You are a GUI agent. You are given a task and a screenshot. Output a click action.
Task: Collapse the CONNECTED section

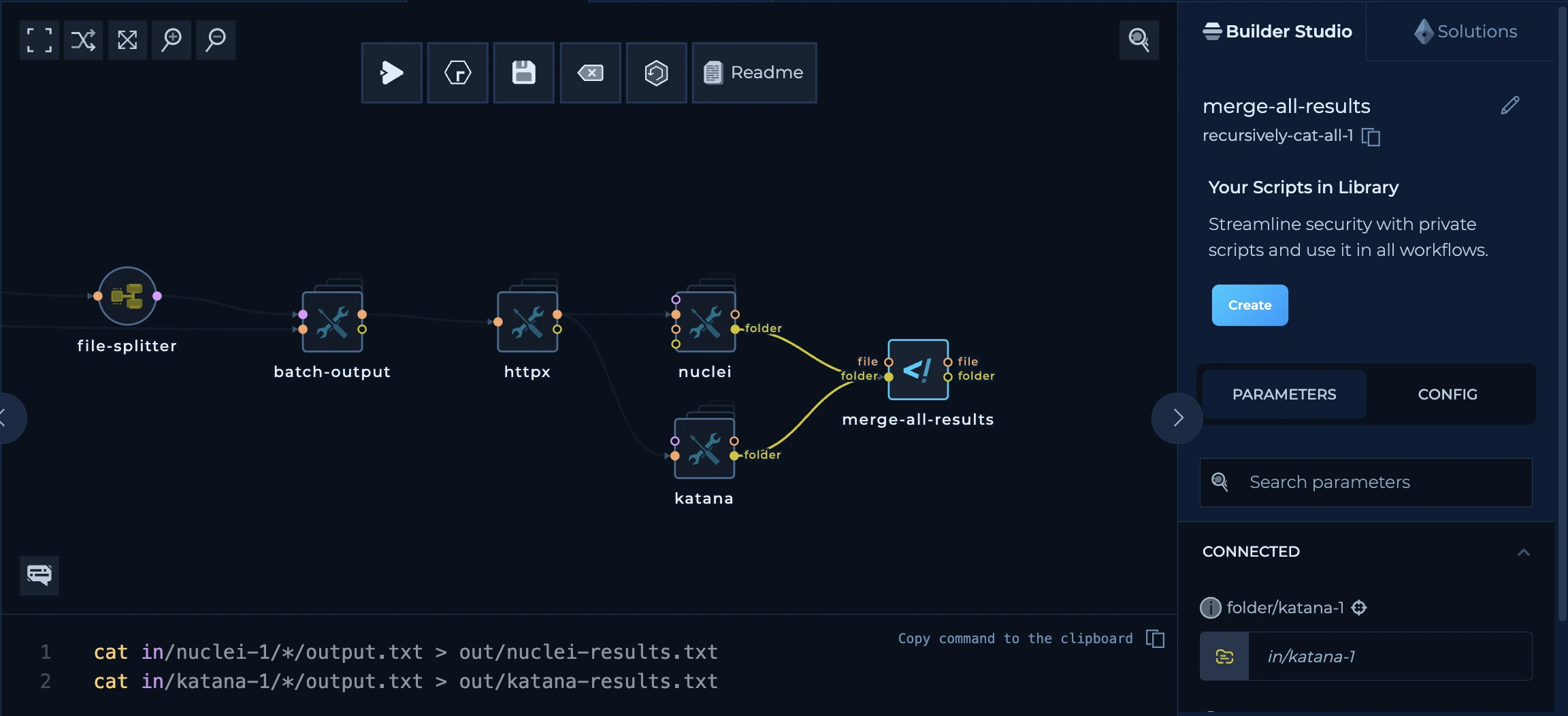pyautogui.click(x=1523, y=552)
